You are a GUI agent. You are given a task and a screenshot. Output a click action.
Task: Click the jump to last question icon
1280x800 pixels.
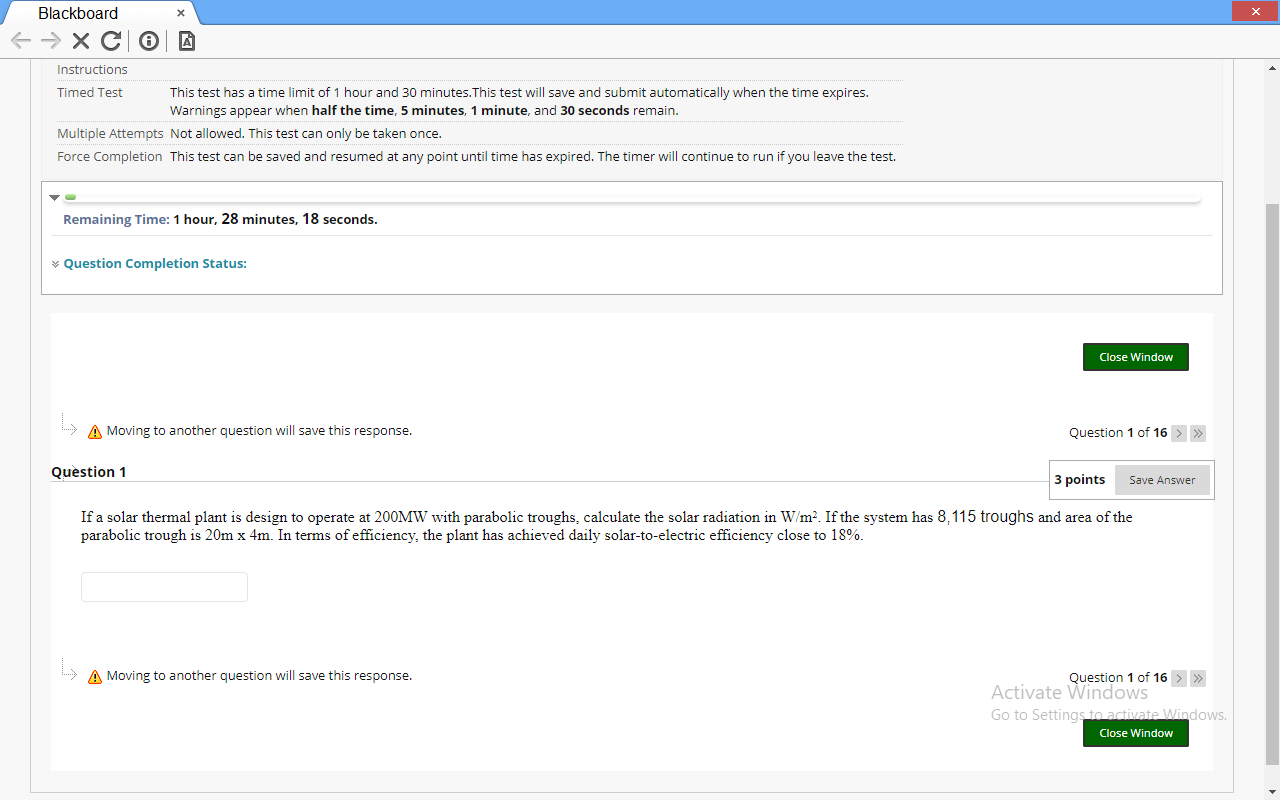point(1197,433)
